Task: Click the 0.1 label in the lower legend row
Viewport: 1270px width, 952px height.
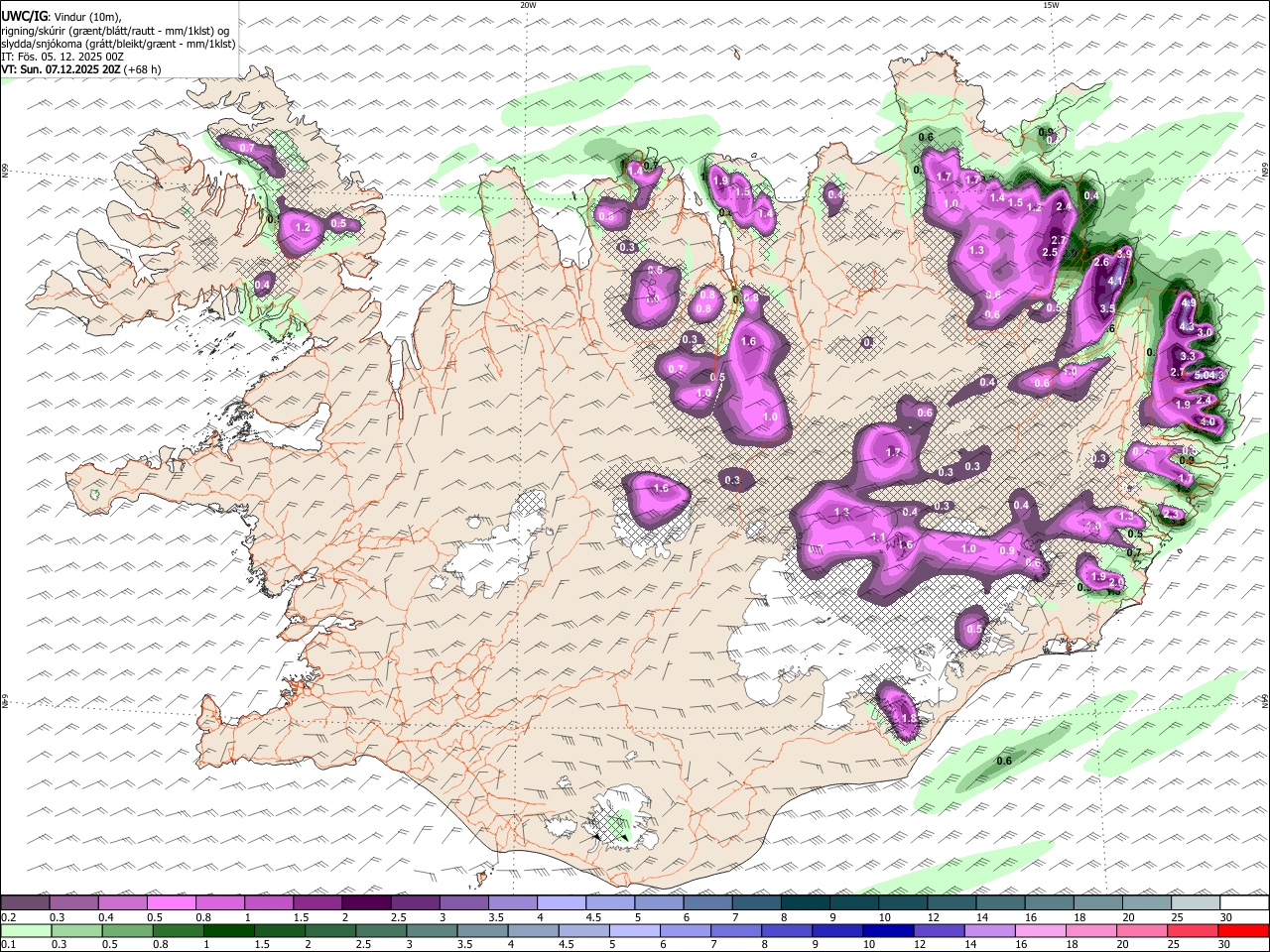Action: 8,945
